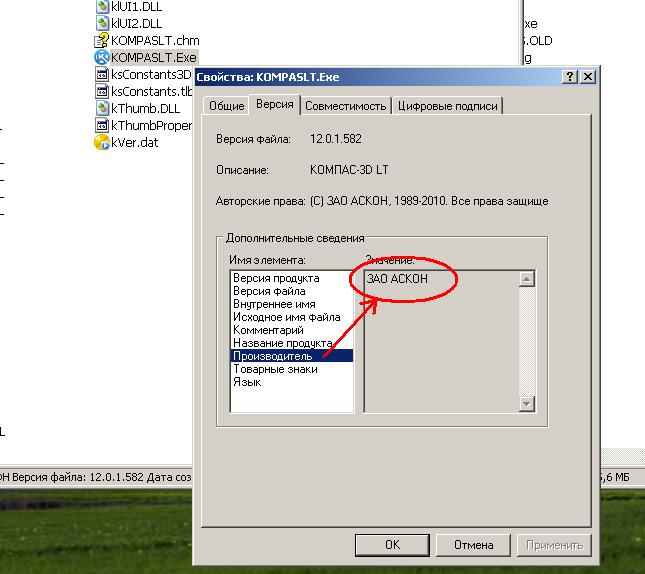Switch to the Общие tab
This screenshot has width=645, height=574.
(x=226, y=106)
